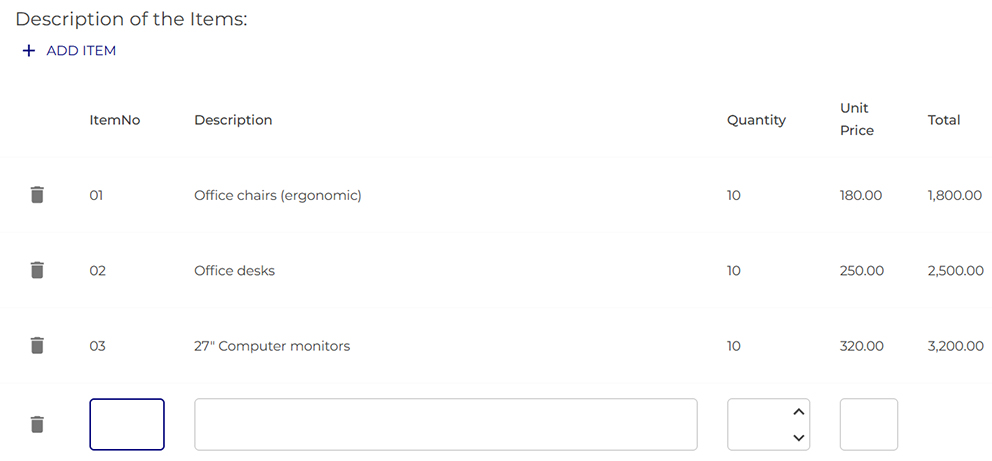Select the 180.00 unit price cell
The height and width of the screenshot is (461, 992).
pyautogui.click(x=861, y=196)
